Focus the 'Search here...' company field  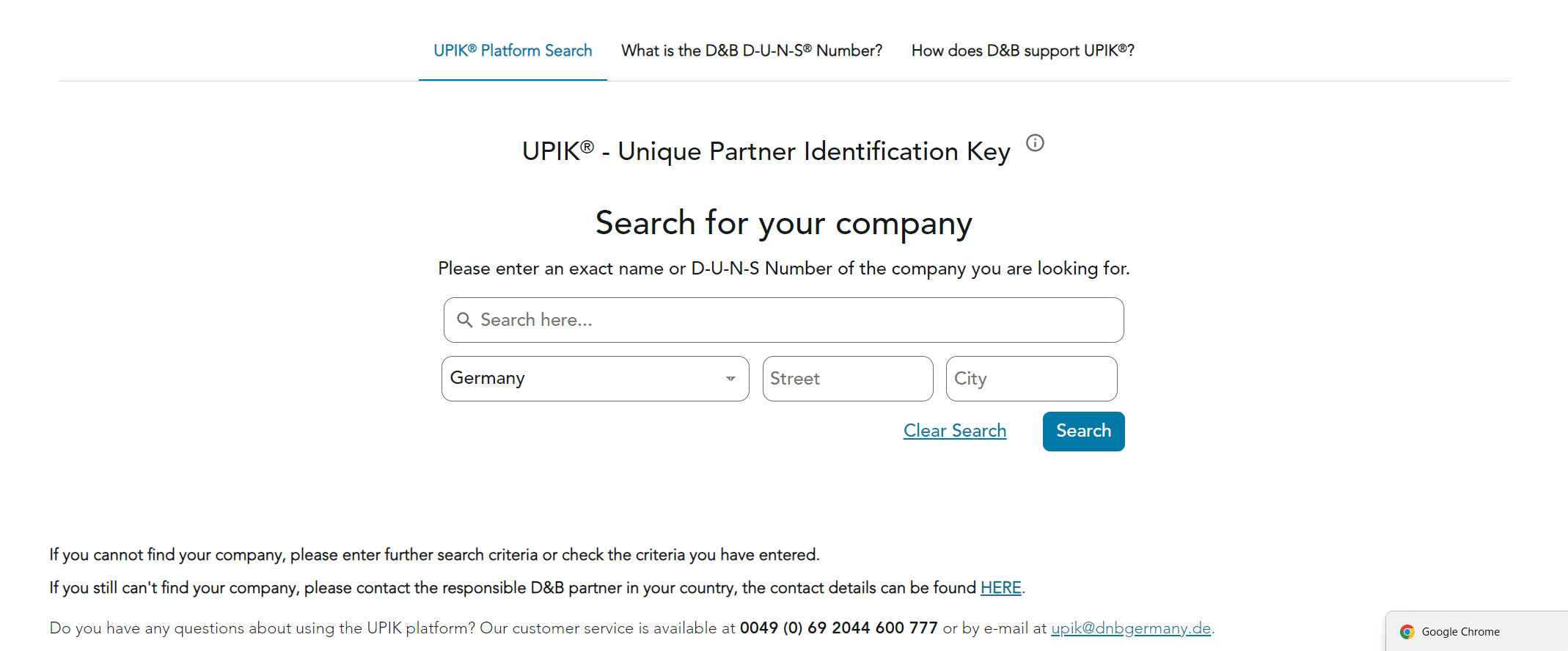coord(783,320)
